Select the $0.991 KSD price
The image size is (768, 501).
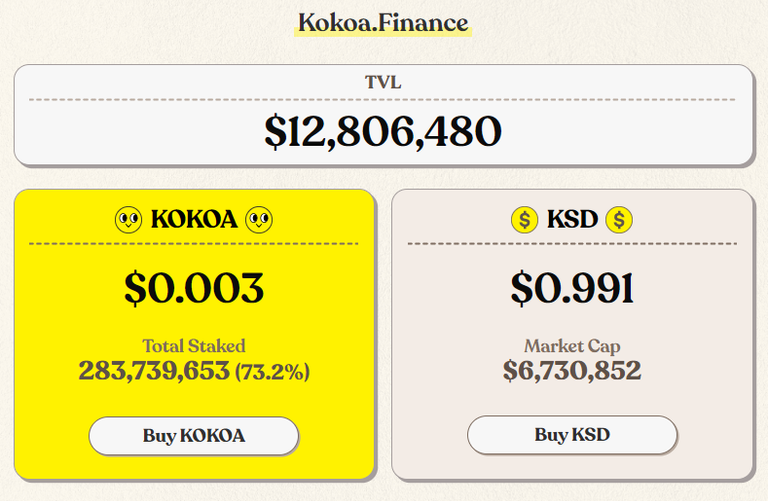[572, 288]
